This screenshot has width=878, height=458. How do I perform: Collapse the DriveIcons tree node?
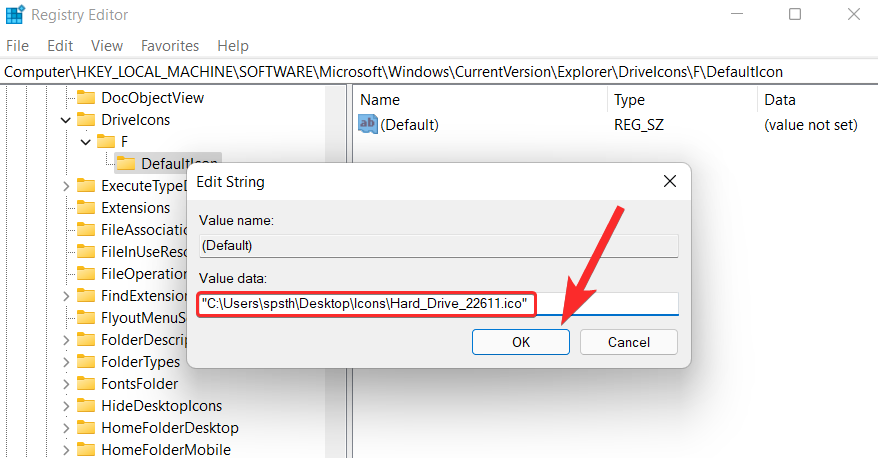point(66,120)
